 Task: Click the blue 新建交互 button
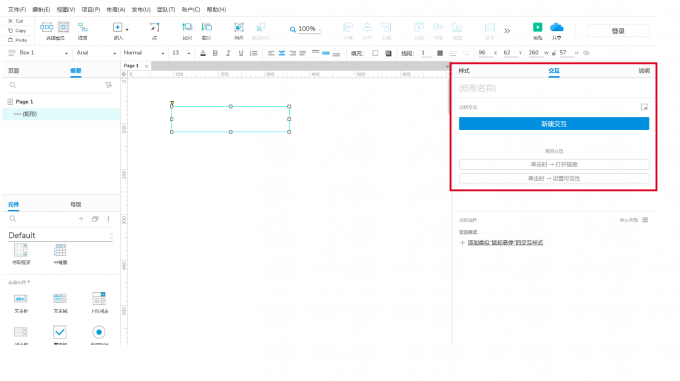click(x=554, y=124)
